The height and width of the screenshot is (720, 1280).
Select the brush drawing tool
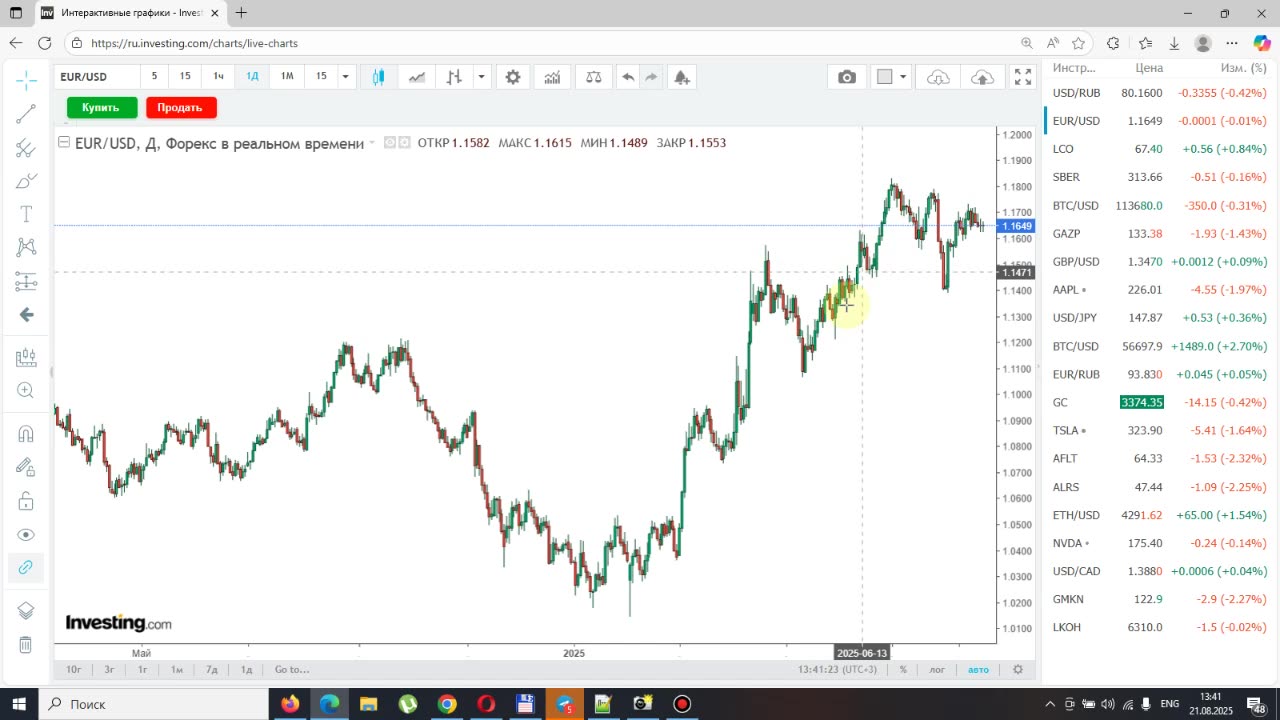click(26, 181)
